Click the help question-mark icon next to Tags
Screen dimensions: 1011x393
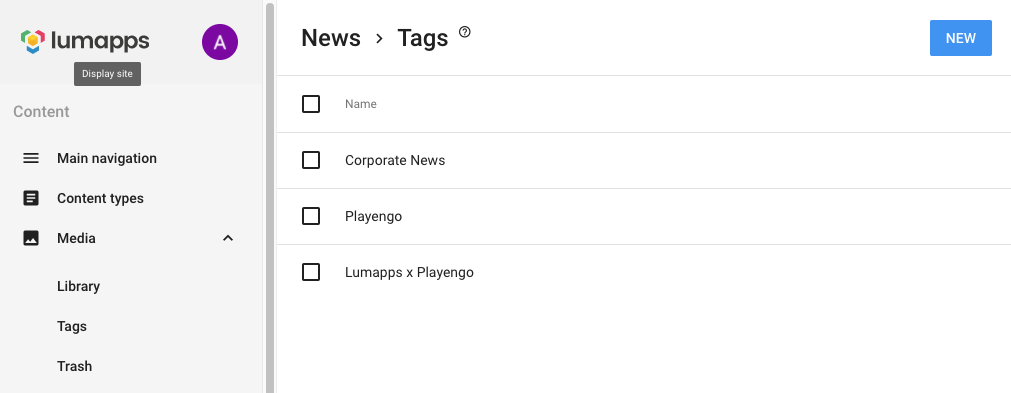pos(465,32)
